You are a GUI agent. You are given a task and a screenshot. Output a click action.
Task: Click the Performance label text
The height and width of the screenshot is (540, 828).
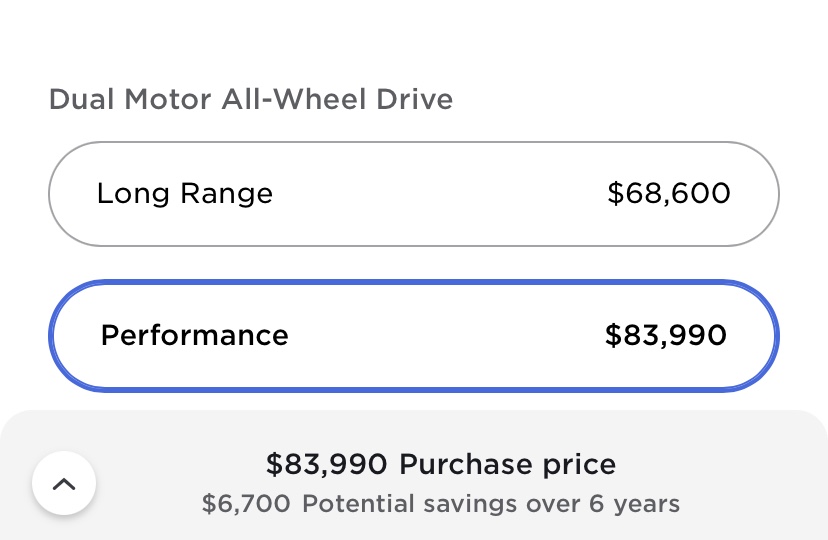tap(194, 335)
